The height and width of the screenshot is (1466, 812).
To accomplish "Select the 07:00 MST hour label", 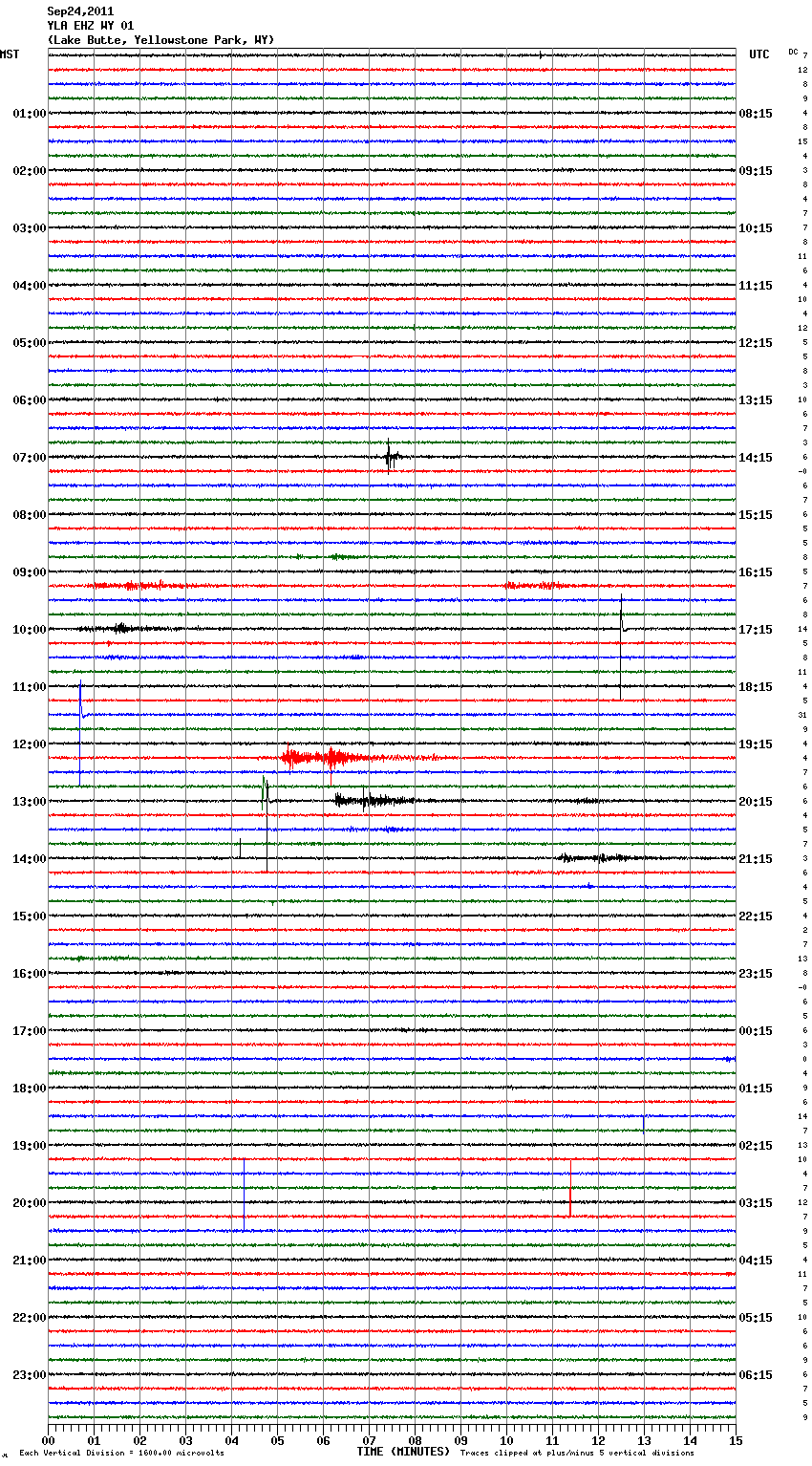I will [x=30, y=458].
